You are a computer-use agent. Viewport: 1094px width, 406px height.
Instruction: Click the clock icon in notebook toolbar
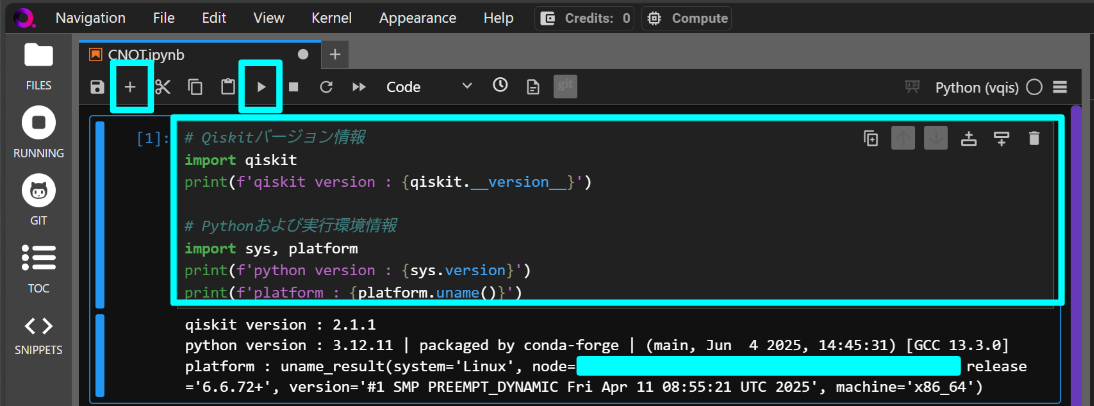click(x=500, y=86)
